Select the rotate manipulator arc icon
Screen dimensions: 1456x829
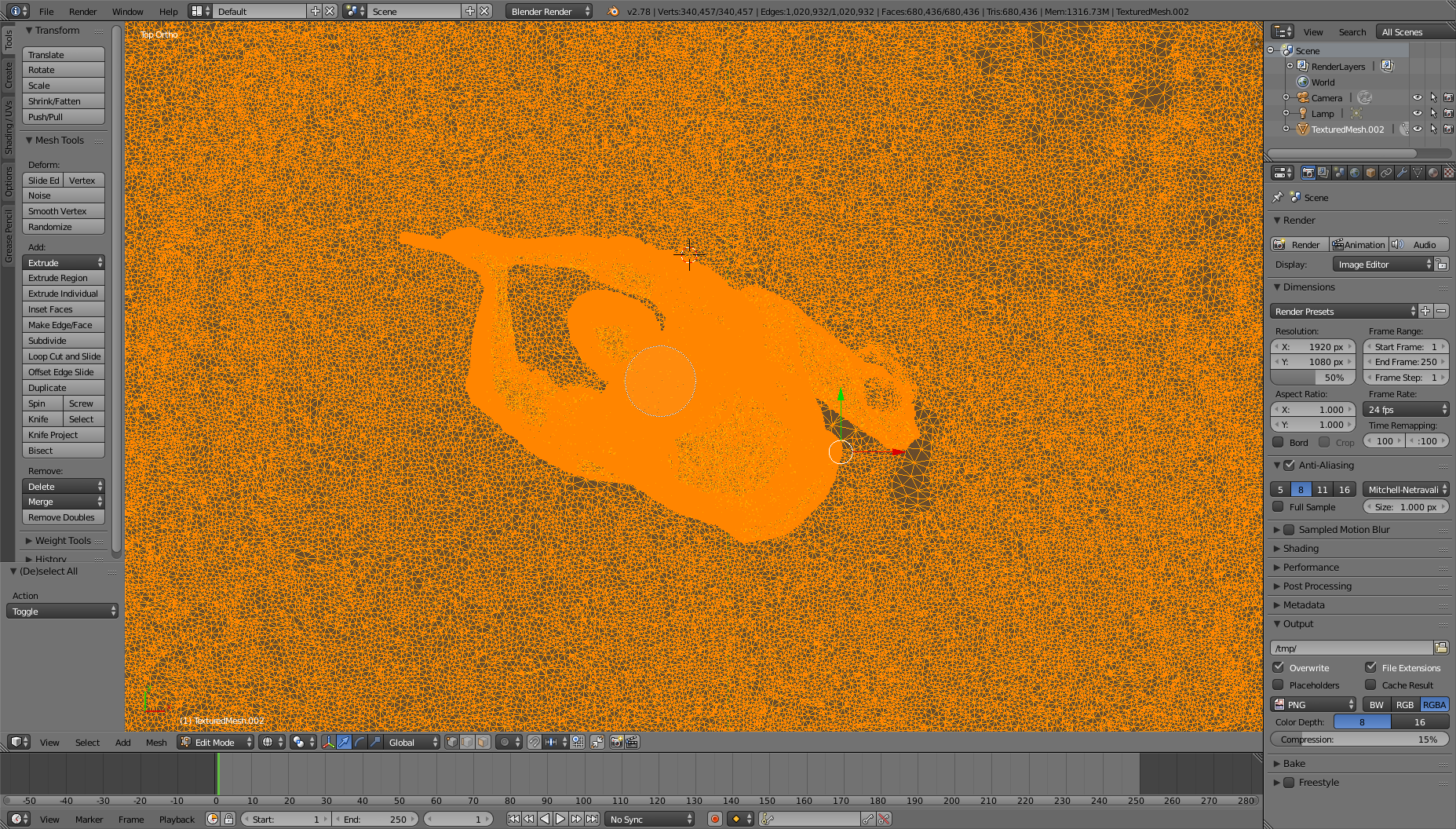359,742
